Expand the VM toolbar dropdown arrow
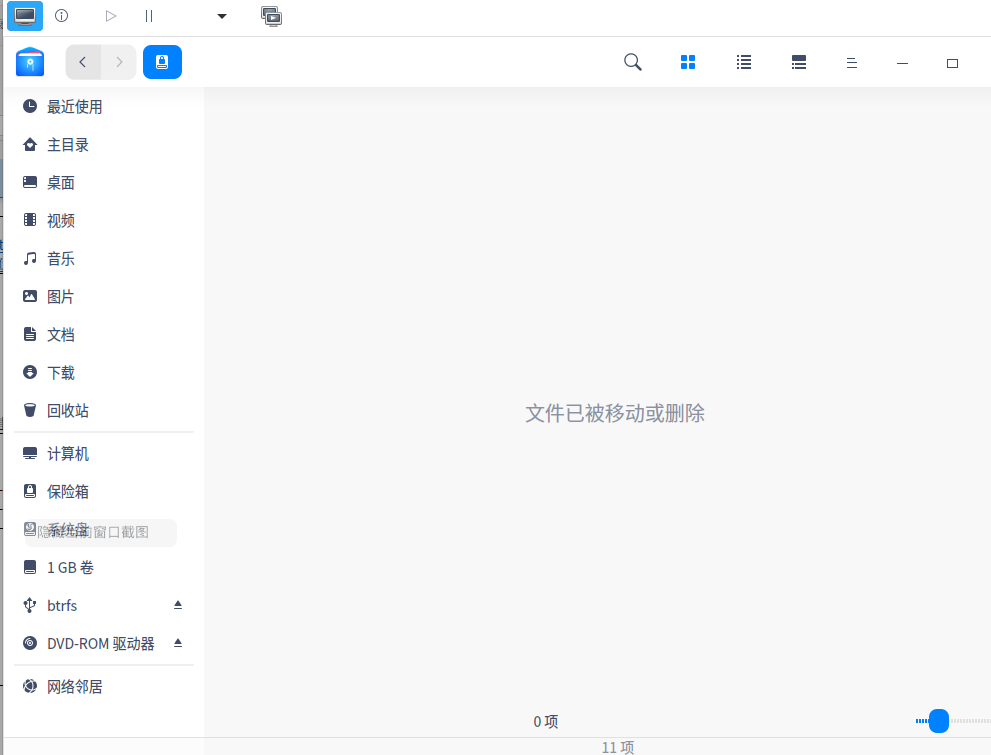 click(222, 16)
